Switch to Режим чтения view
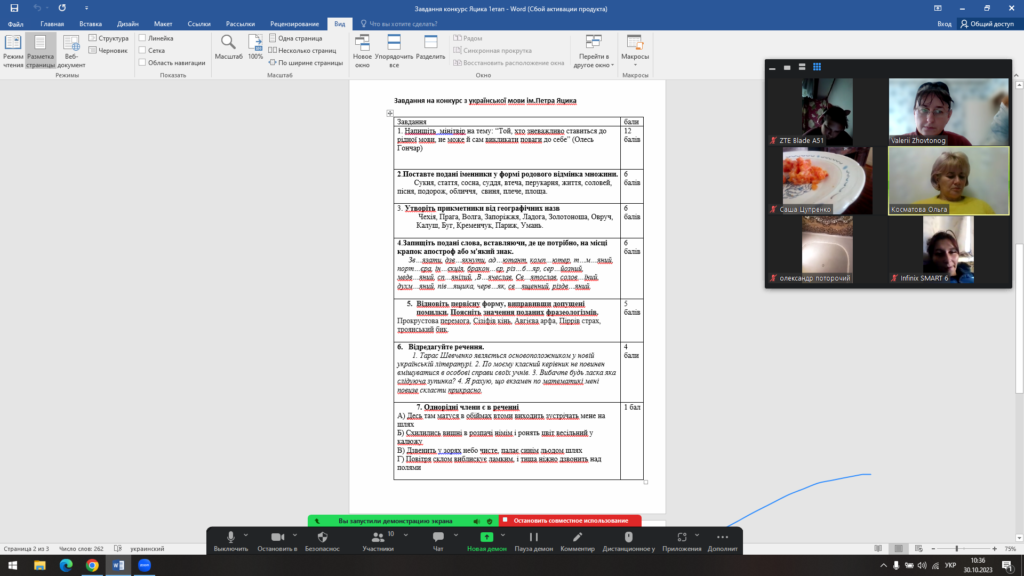This screenshot has height=576, width=1024. (13, 48)
